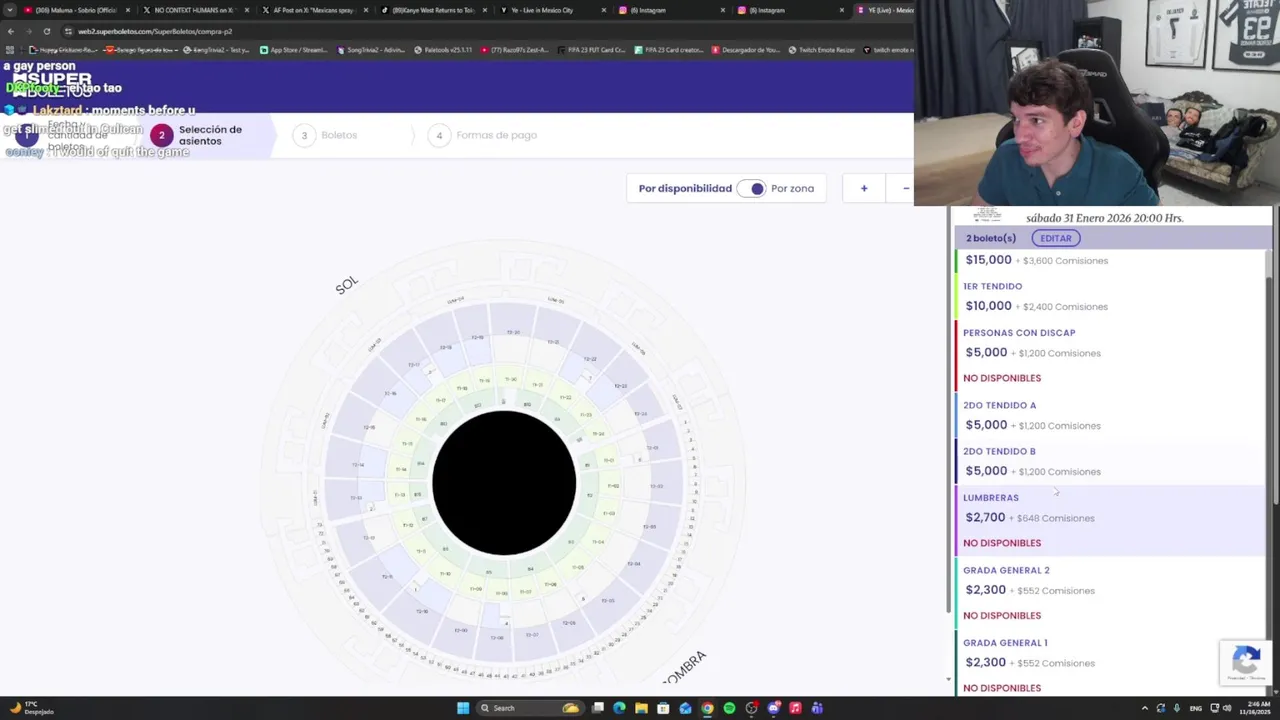Image resolution: width=1280 pixels, height=720 pixels.
Task: Open Discord from the taskbar
Action: coord(773,708)
